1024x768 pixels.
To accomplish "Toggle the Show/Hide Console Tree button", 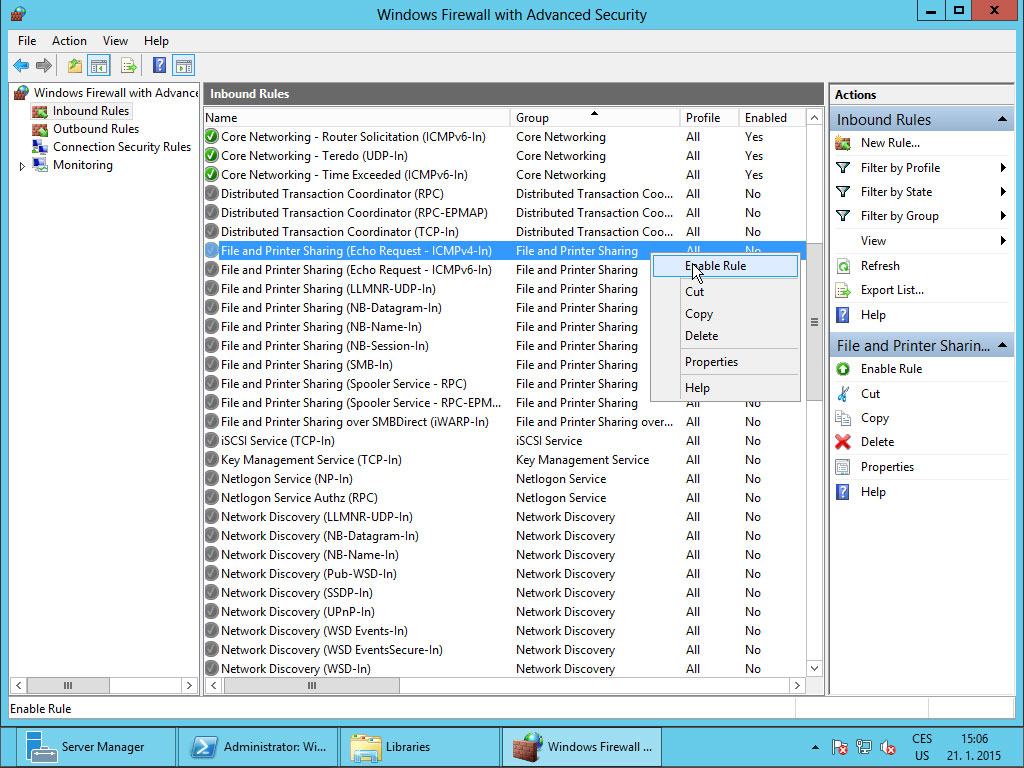I will (99, 66).
